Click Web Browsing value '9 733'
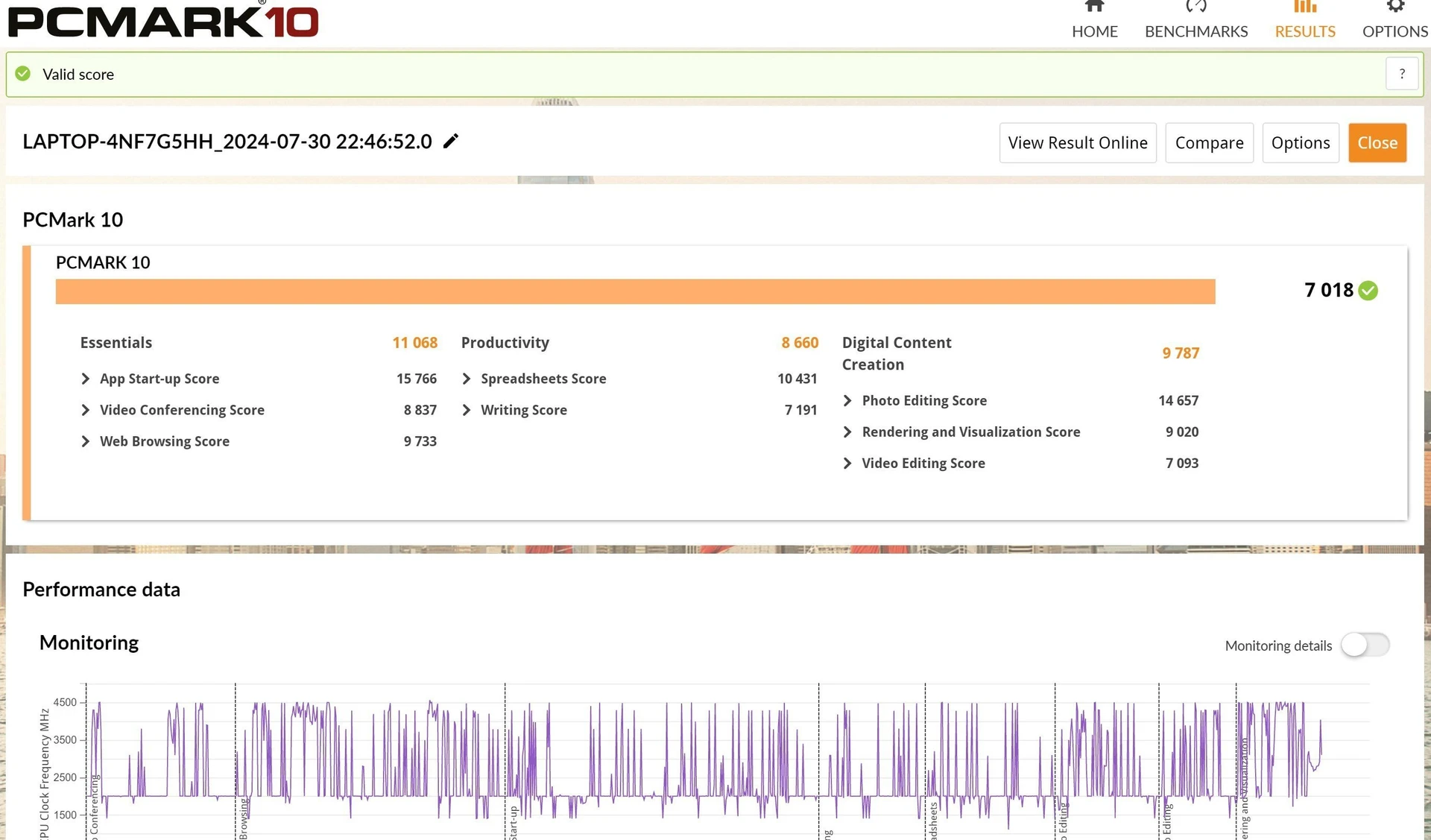 click(x=420, y=441)
